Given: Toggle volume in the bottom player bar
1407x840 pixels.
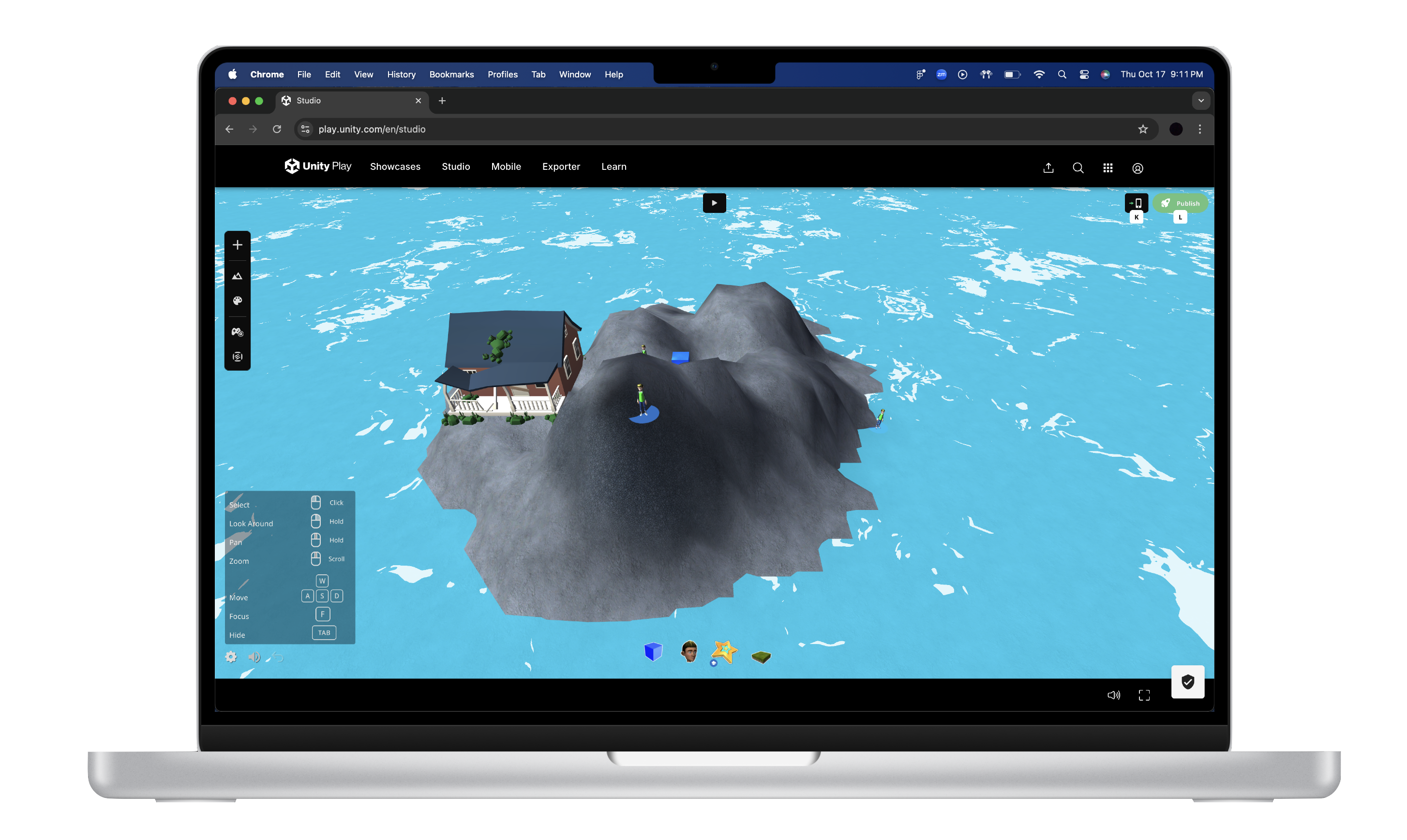Looking at the screenshot, I should tap(1113, 695).
